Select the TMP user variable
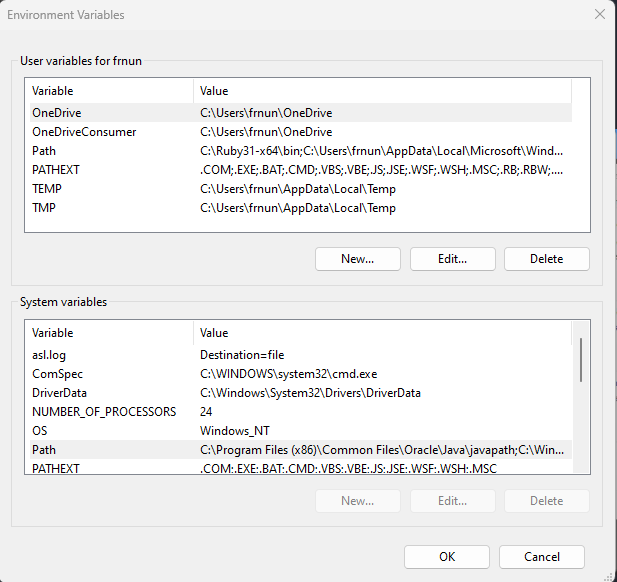 click(x=46, y=208)
